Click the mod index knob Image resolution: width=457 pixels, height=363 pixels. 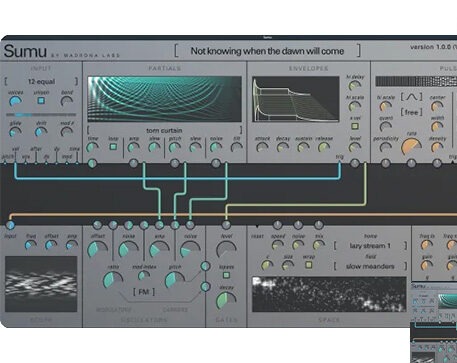144,276
